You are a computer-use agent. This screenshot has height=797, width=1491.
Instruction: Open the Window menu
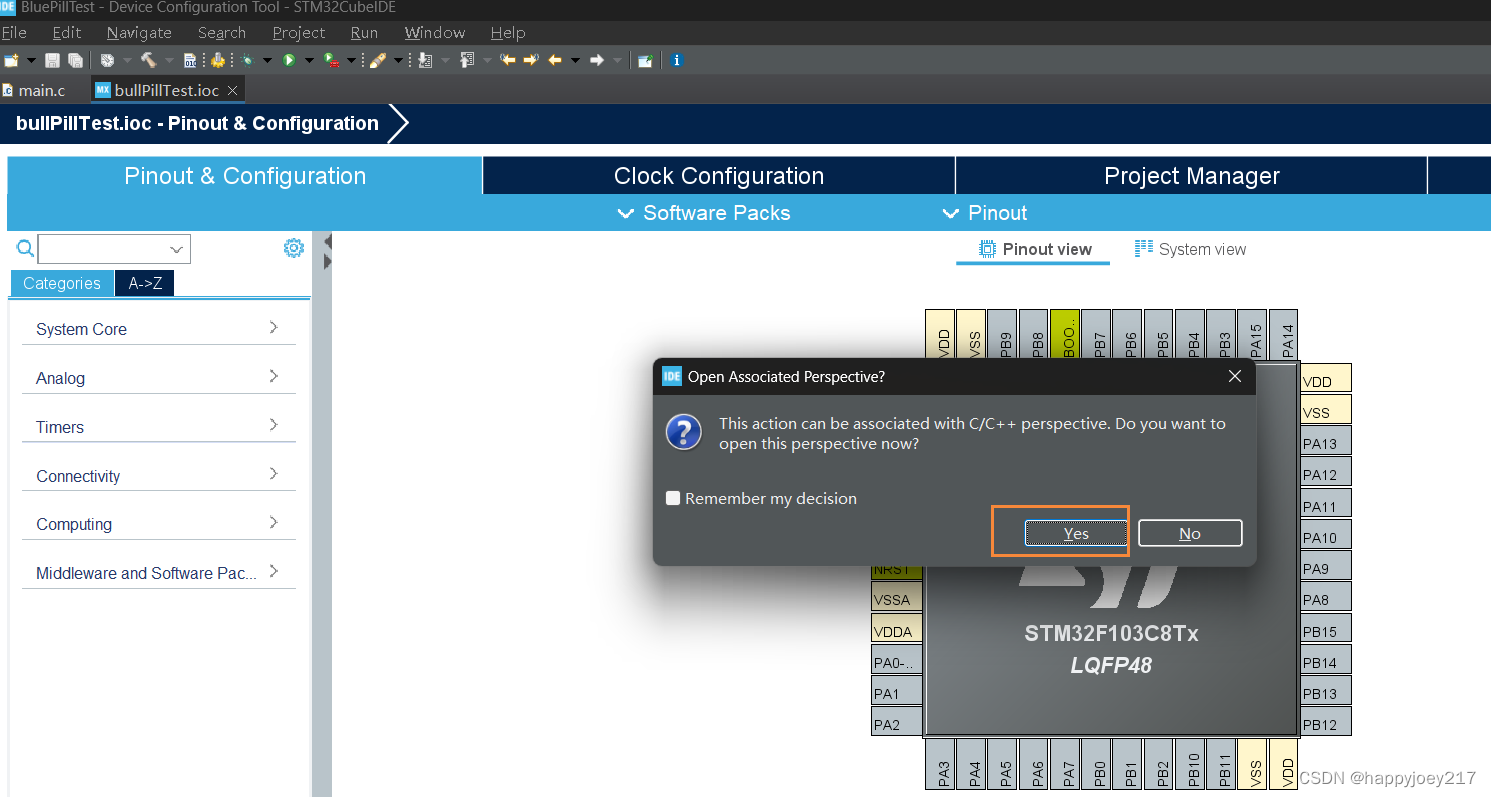[x=434, y=33]
